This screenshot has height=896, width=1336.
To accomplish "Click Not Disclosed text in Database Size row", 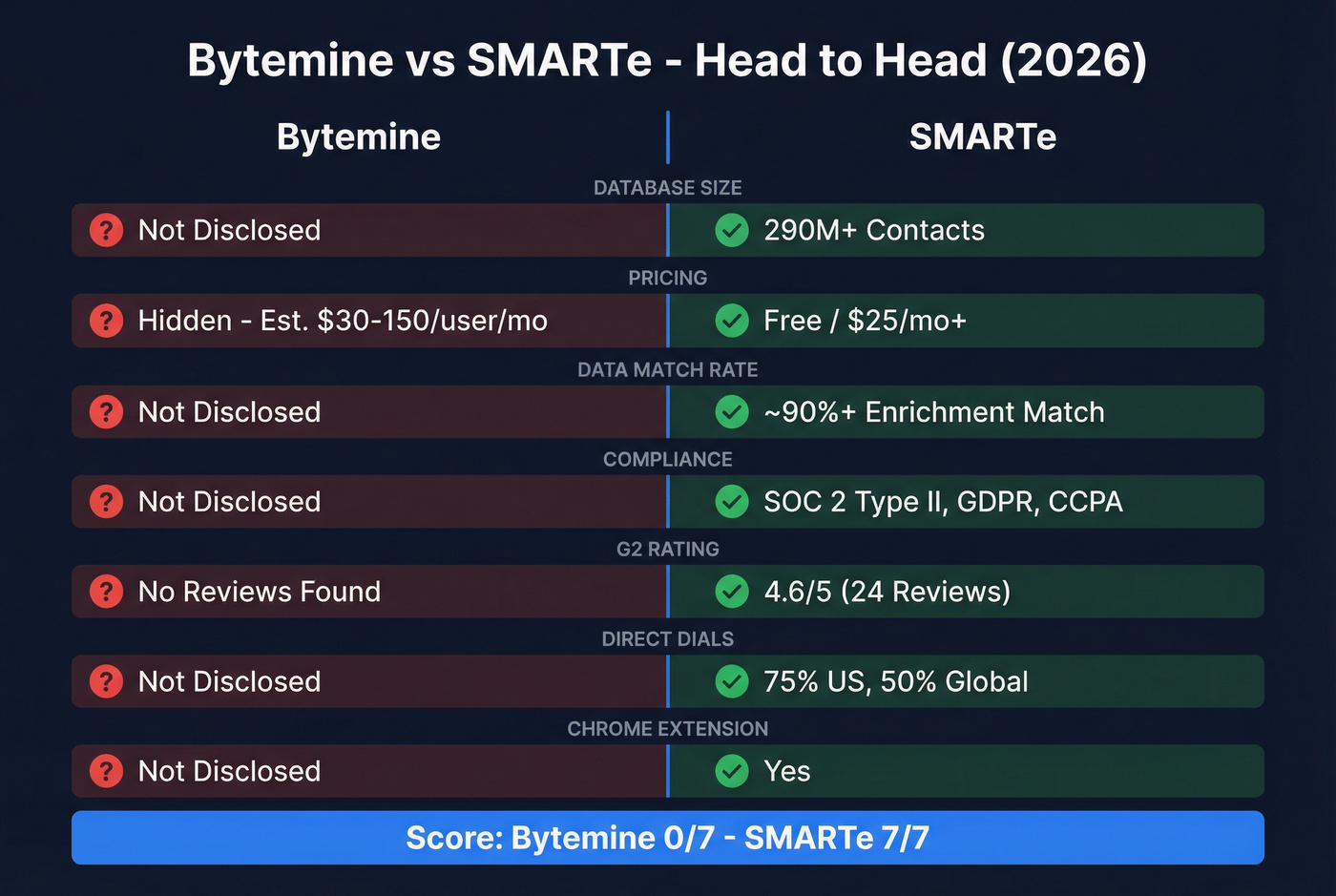I will 229,230.
